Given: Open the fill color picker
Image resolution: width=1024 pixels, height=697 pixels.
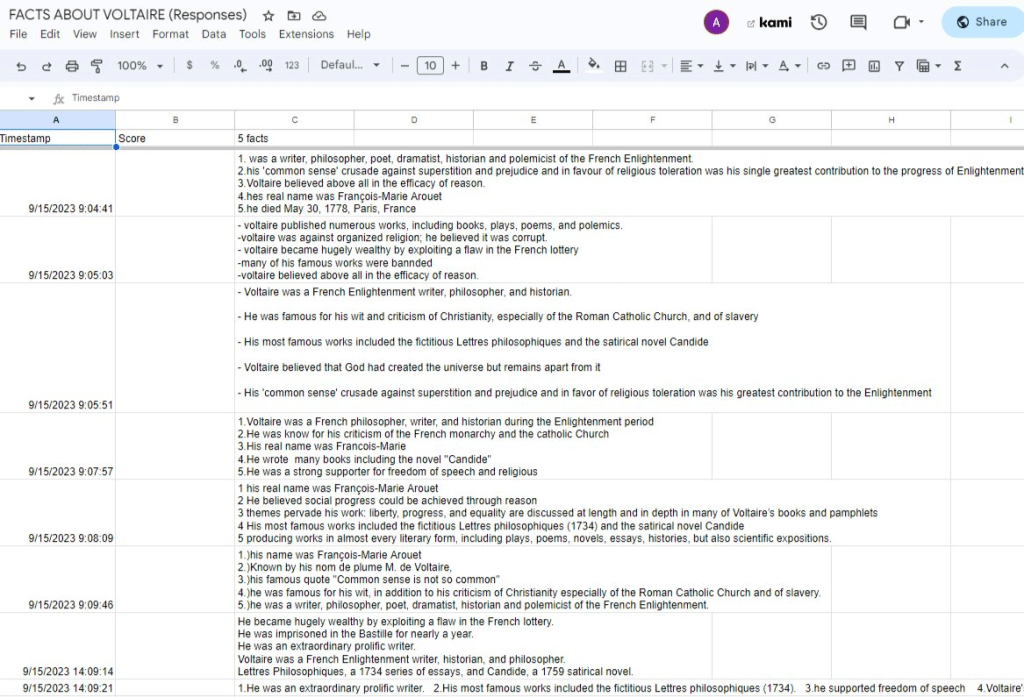Looking at the screenshot, I should click(x=594, y=66).
